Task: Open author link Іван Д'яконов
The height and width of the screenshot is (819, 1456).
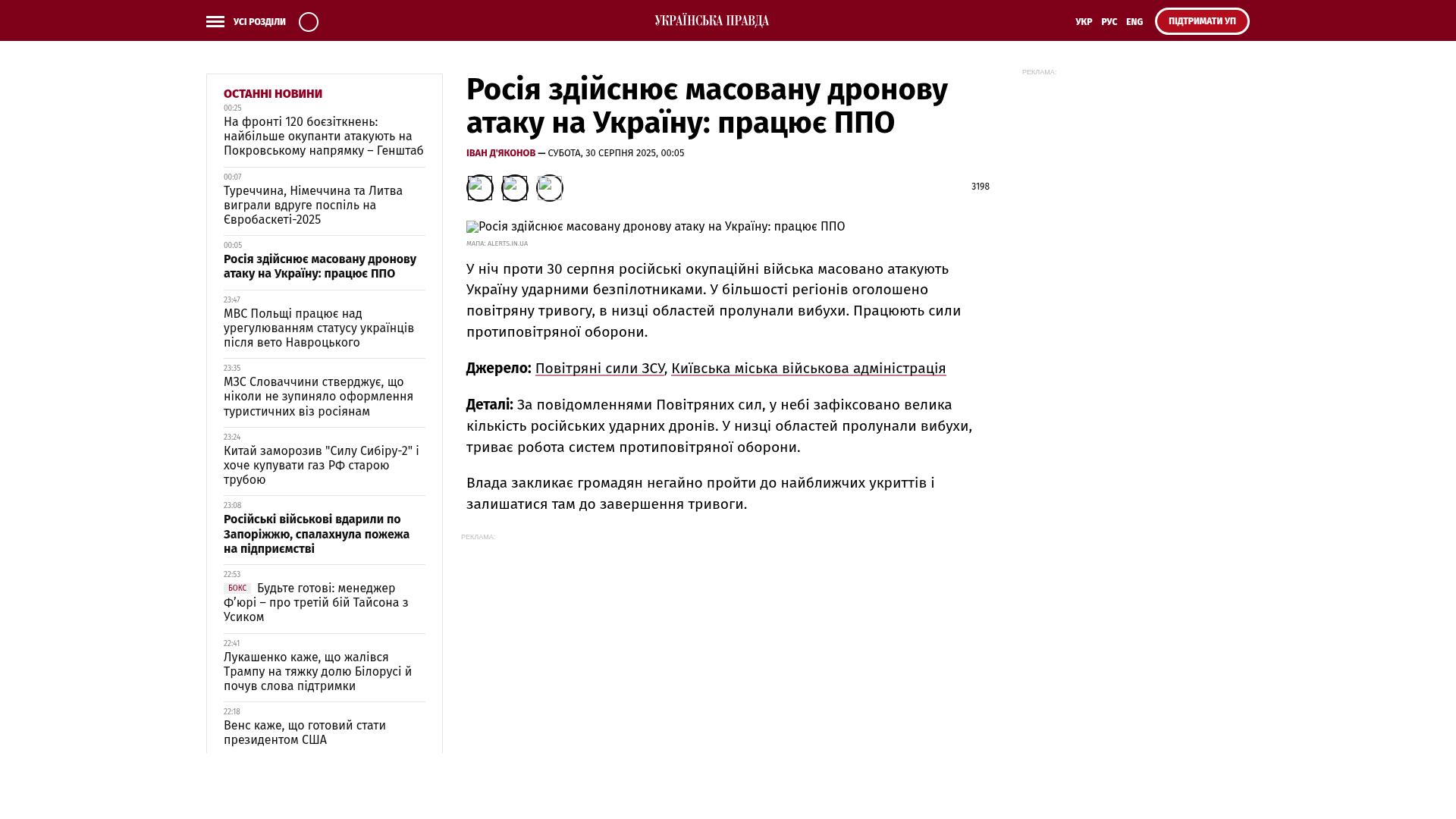Action: (x=500, y=153)
